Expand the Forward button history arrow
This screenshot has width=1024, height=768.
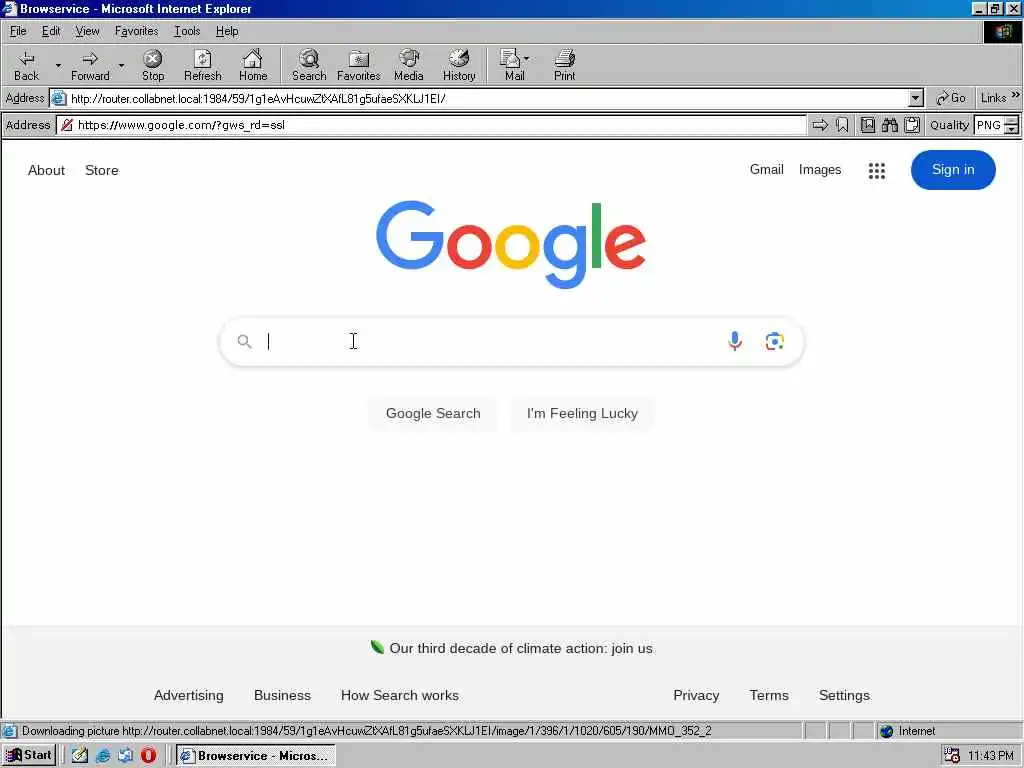click(121, 65)
